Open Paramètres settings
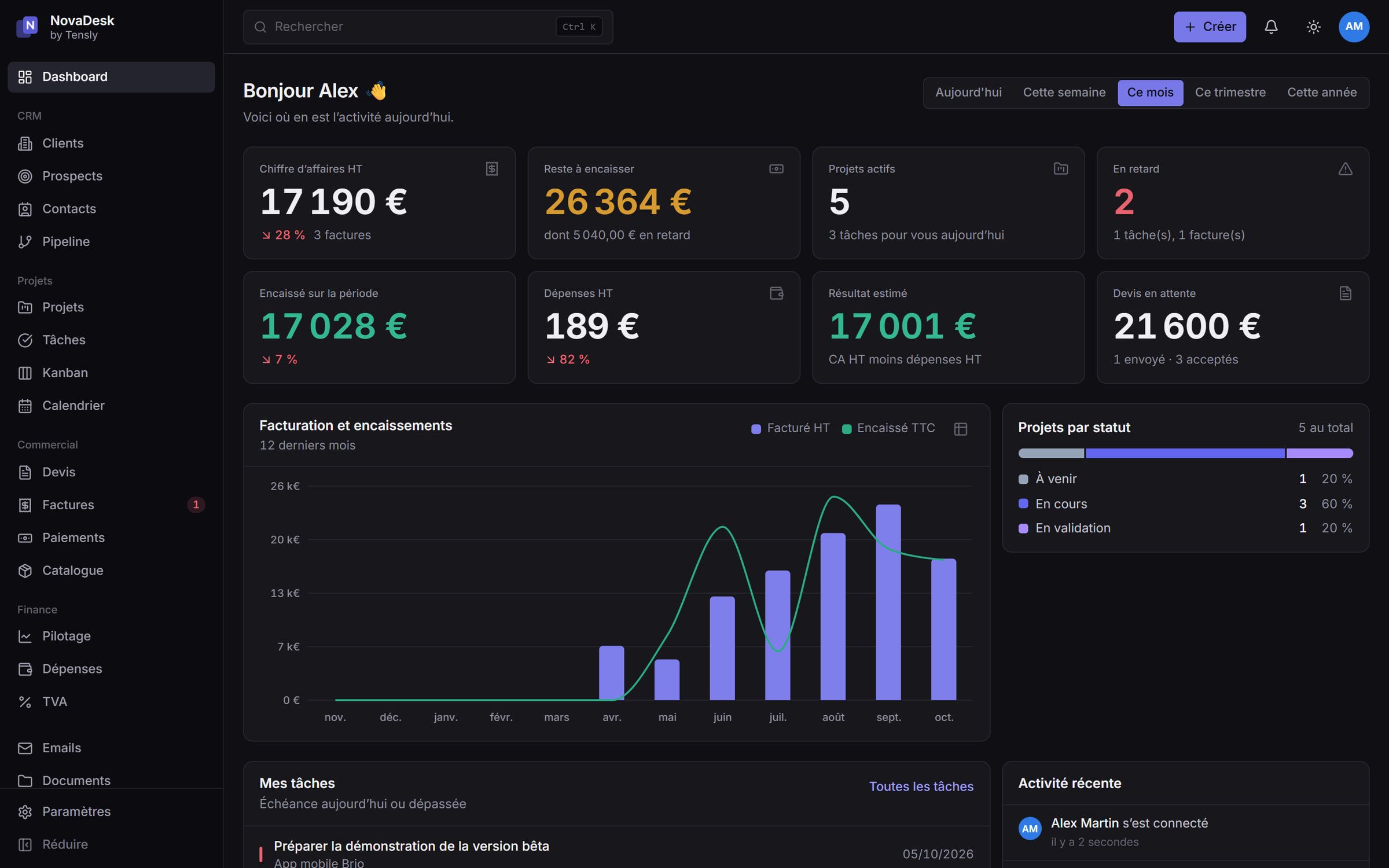Image resolution: width=1389 pixels, height=868 pixels. [111, 811]
